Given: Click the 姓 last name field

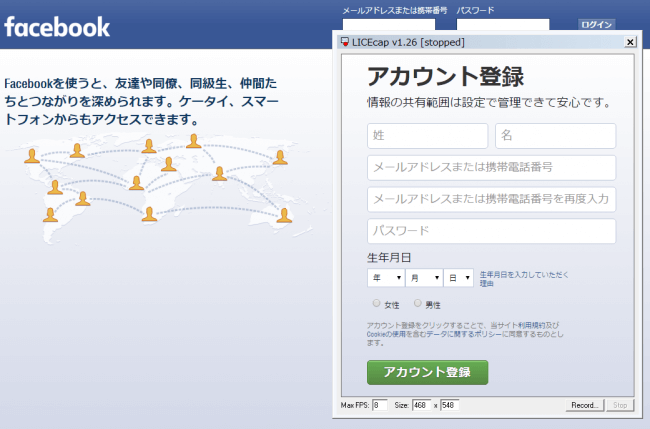Looking at the screenshot, I should pyautogui.click(x=427, y=136).
